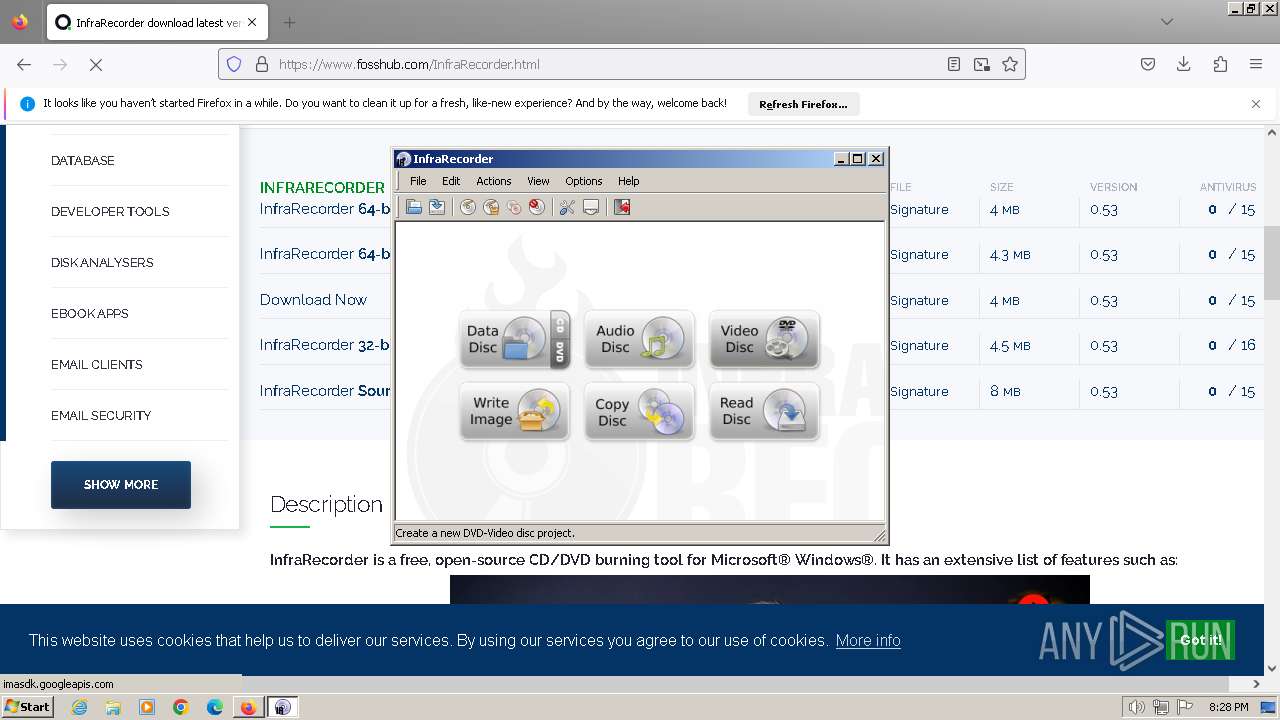Click the Copy Disc button
Screen dimensions: 1280x720
click(x=639, y=411)
